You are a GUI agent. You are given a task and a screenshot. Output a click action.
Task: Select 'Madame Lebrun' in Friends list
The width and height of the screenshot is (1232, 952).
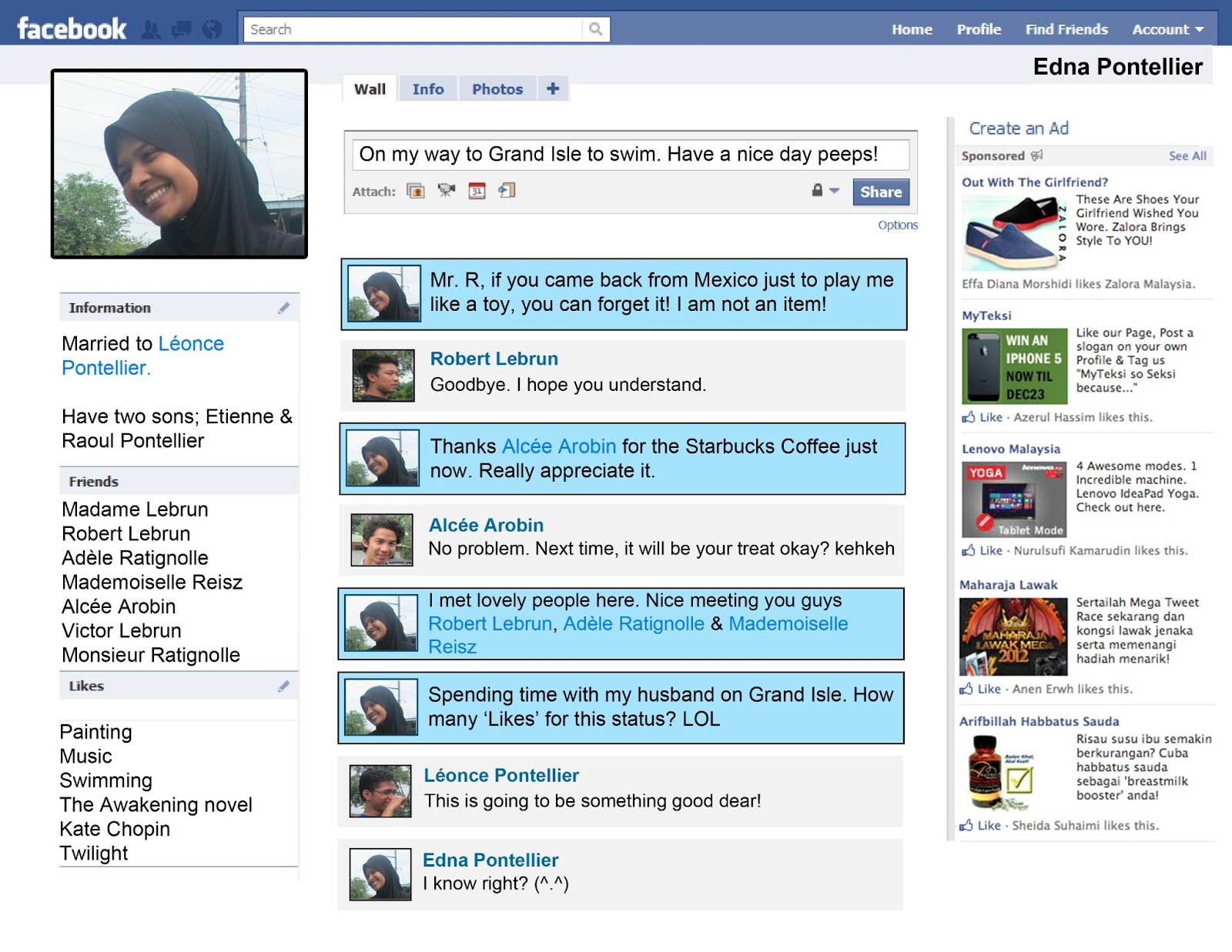click(135, 509)
